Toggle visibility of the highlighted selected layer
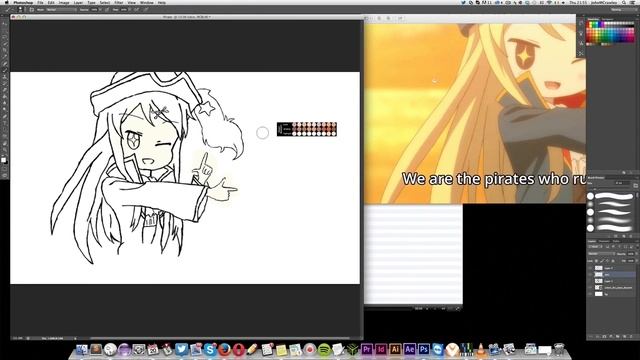 point(590,275)
